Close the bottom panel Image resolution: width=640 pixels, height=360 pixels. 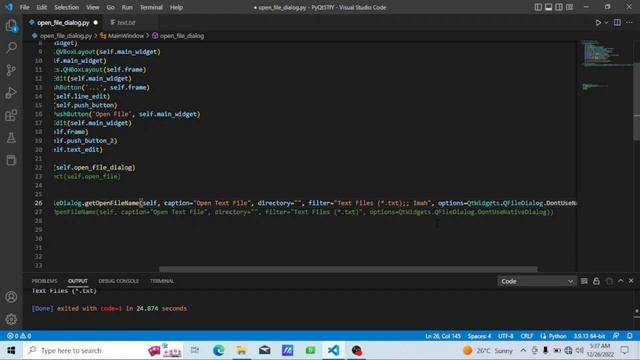coord(631,281)
